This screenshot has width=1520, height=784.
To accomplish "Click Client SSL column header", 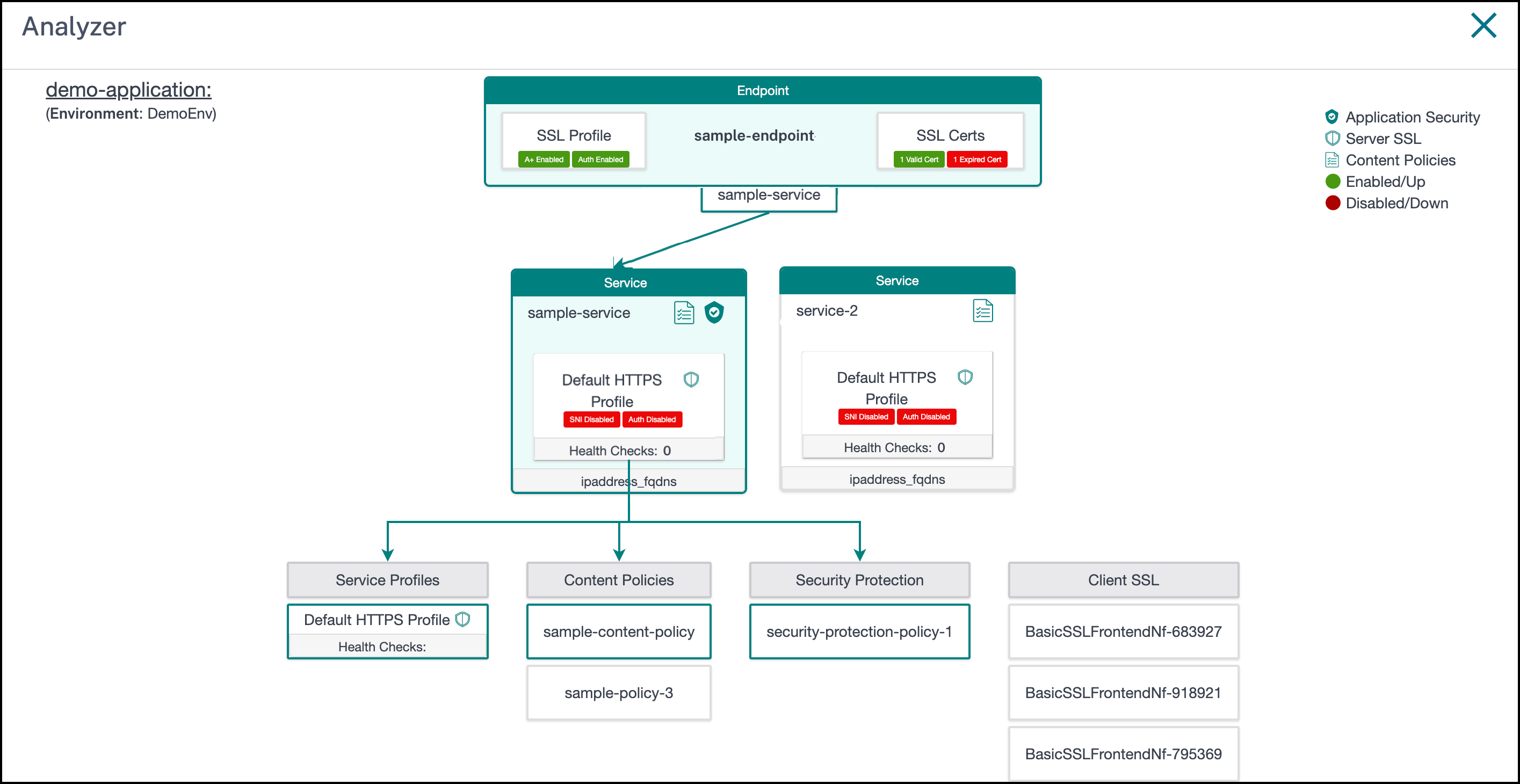I will (x=1123, y=580).
